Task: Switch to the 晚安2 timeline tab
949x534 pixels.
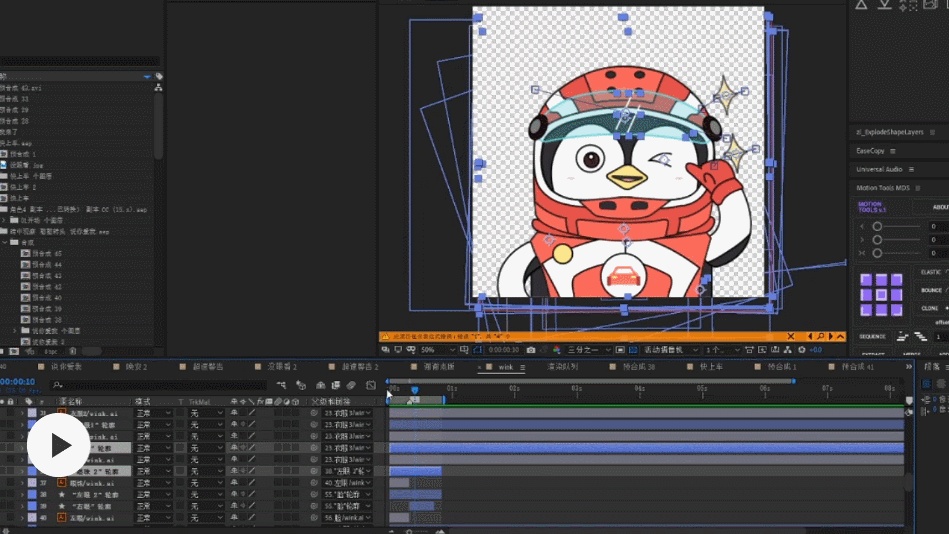Action: (136, 367)
